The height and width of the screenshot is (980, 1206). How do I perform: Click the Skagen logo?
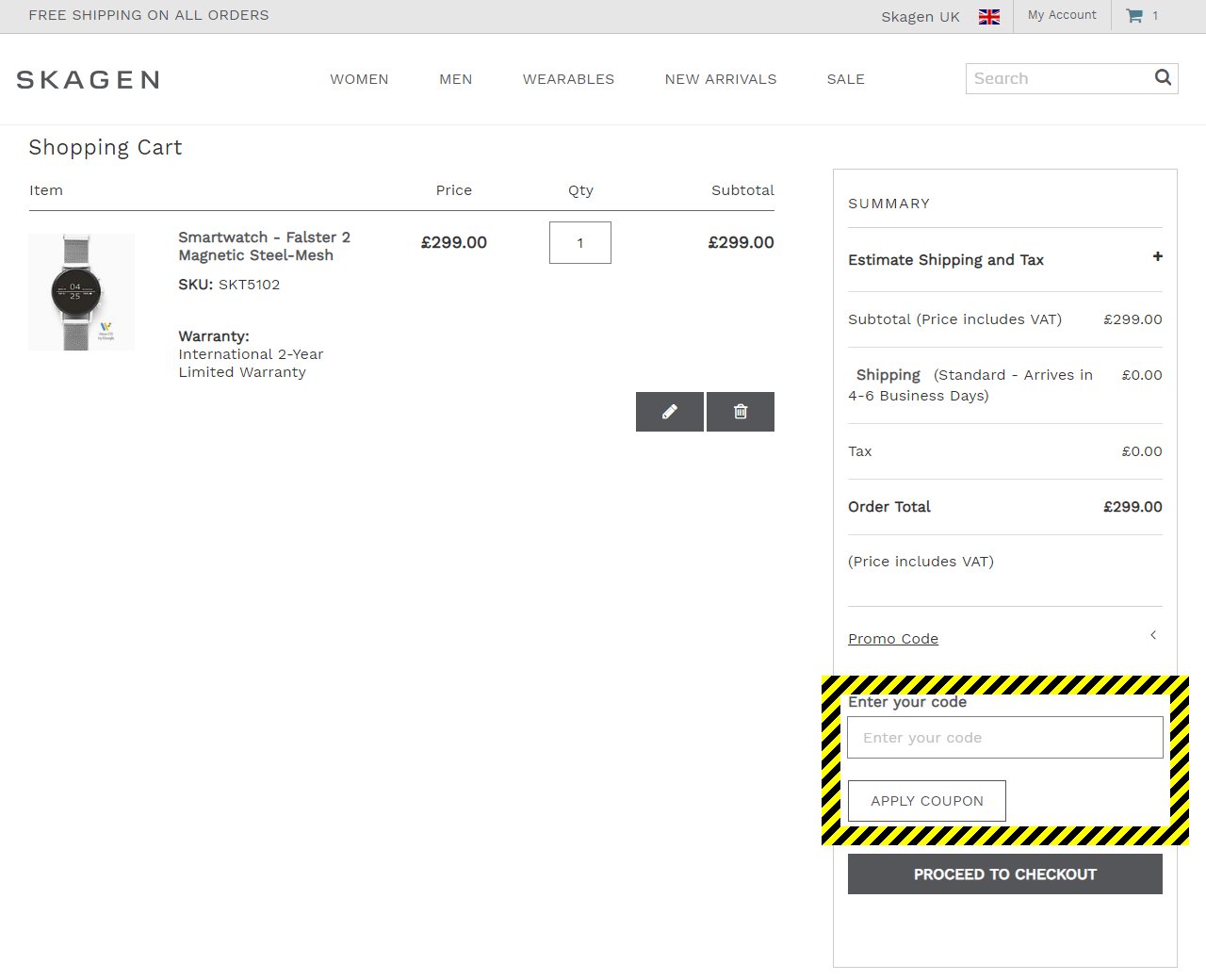[88, 80]
